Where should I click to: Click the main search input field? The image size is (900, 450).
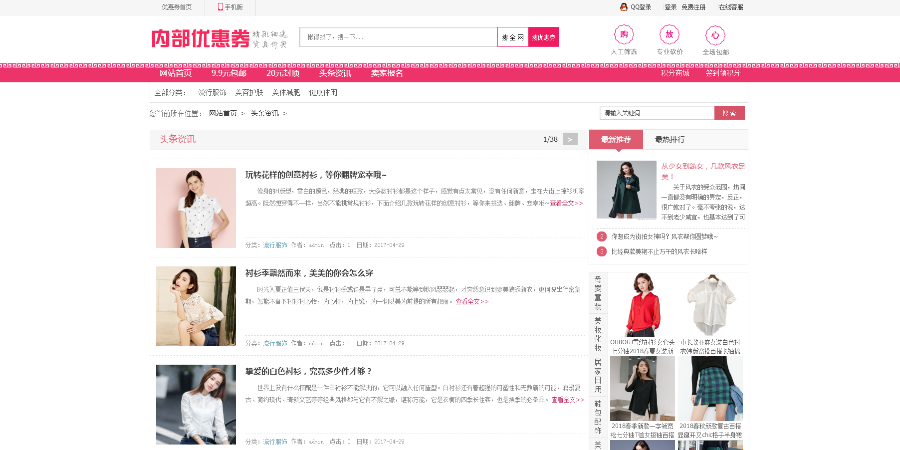pos(398,37)
